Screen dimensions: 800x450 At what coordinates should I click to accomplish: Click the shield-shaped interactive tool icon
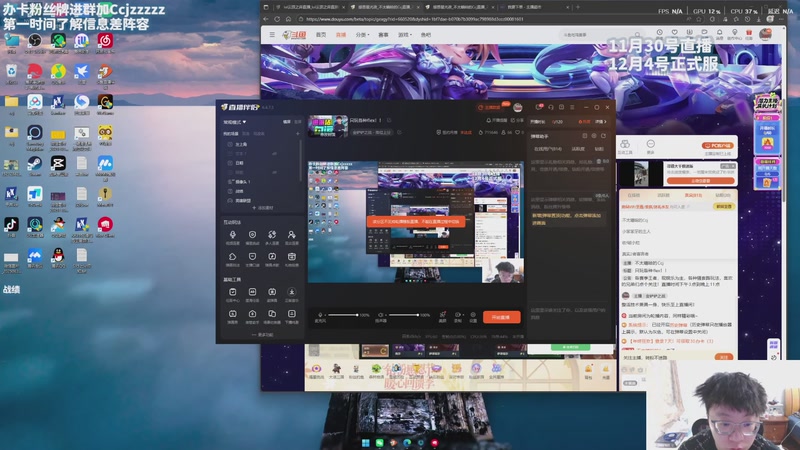point(252,257)
